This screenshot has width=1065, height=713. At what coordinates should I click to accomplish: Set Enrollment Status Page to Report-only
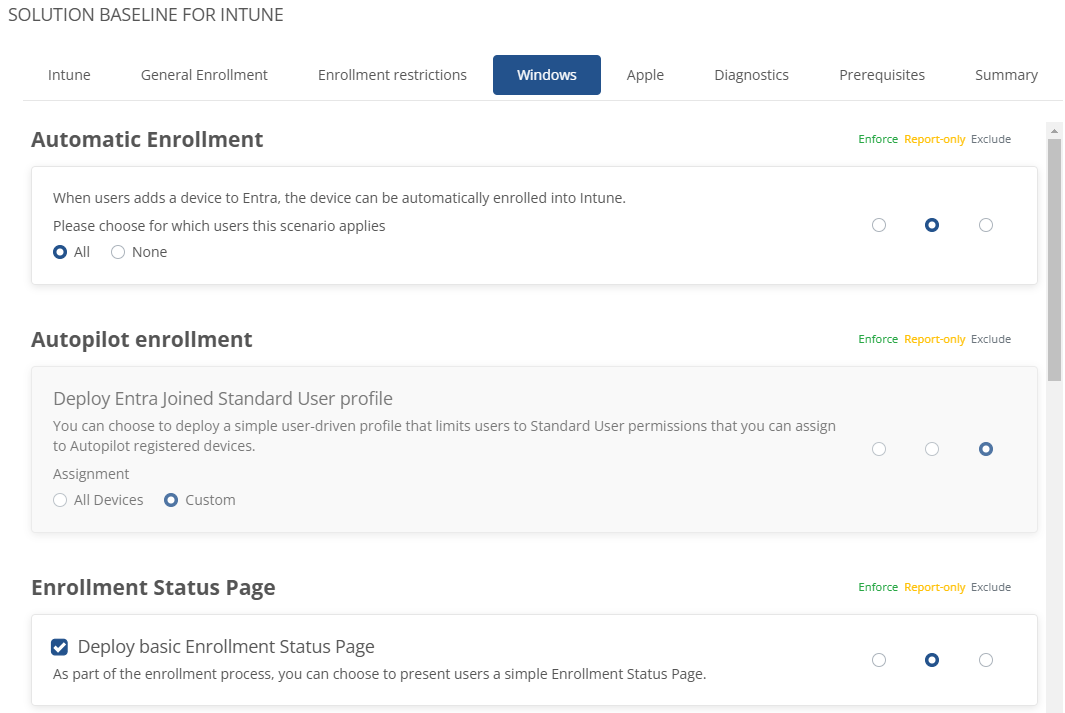point(932,660)
